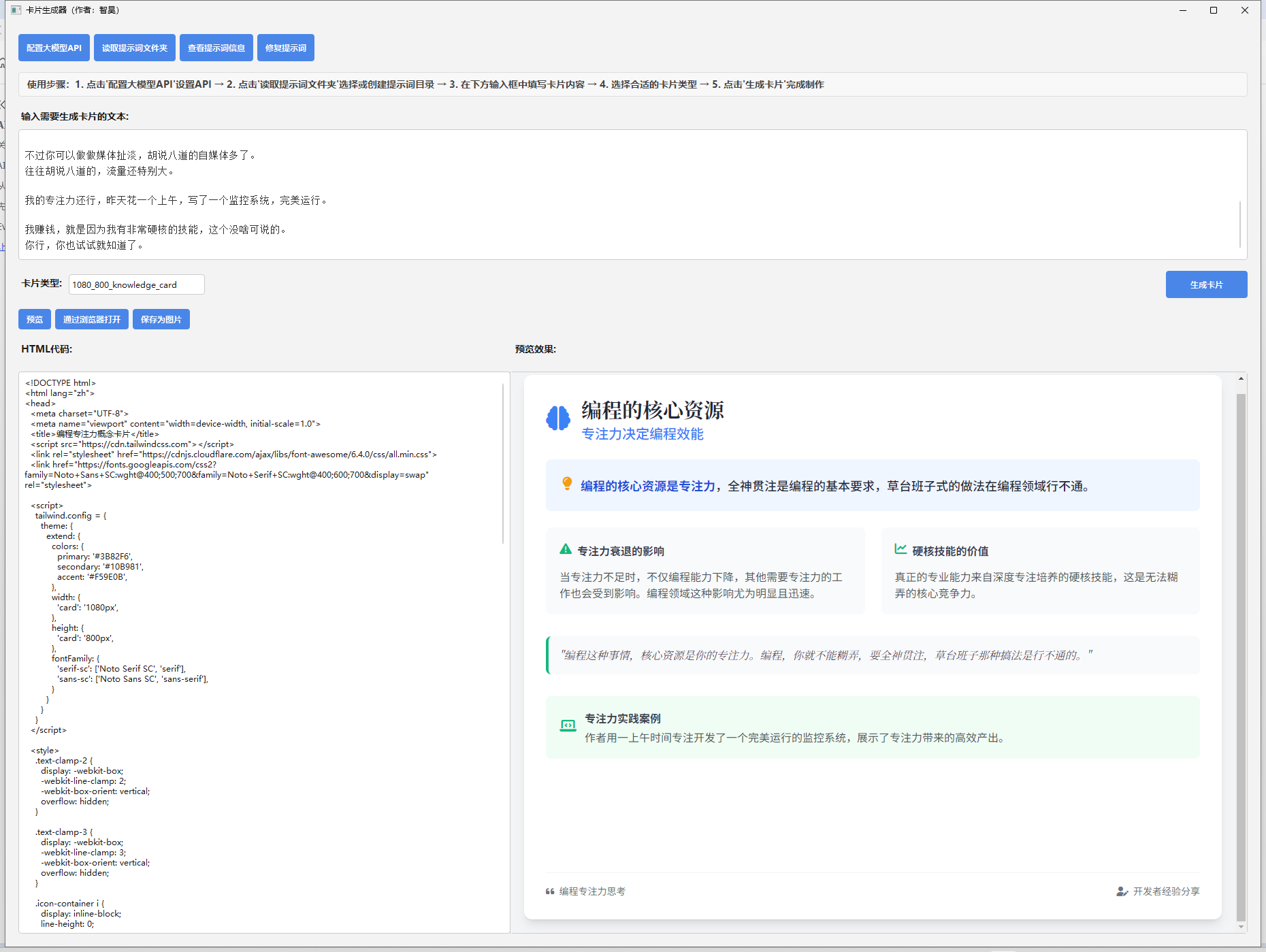Click the lightbulb icon in the highlight box
Viewport: 1266px width, 952px height.
click(567, 484)
